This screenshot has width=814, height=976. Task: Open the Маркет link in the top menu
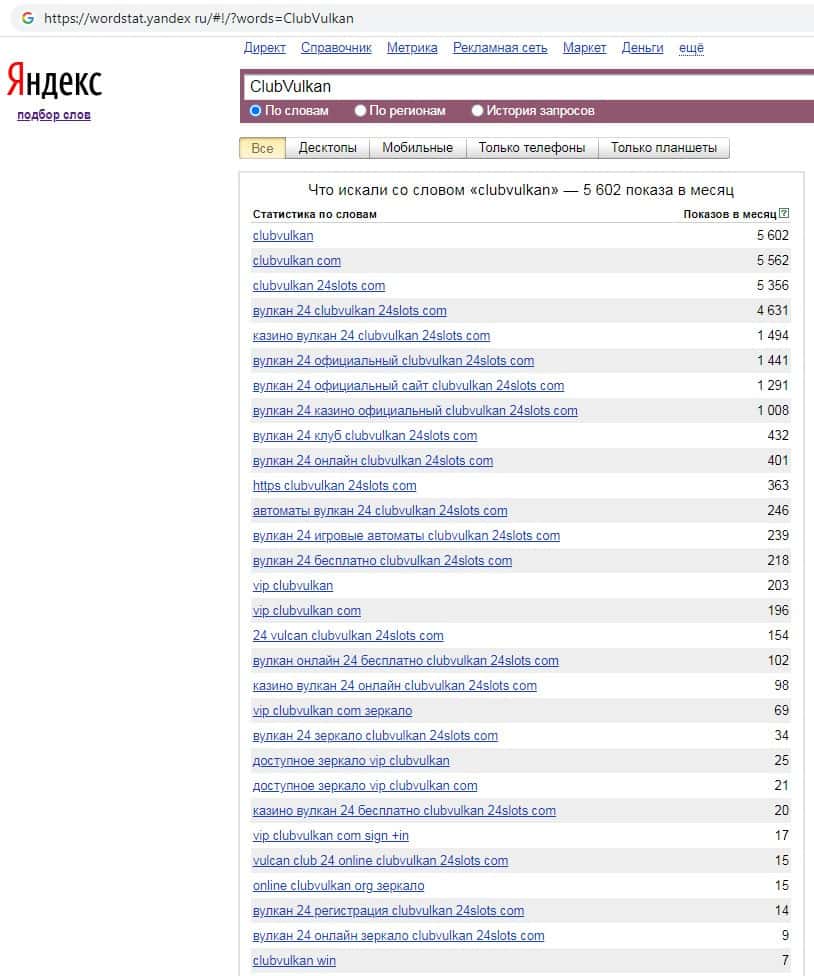[x=584, y=48]
